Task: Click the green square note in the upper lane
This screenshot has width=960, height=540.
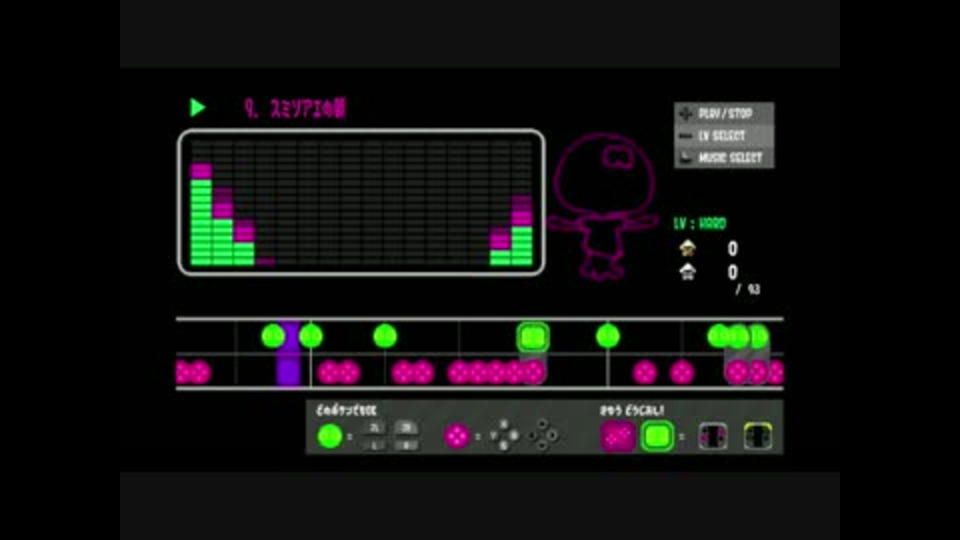Action: [533, 337]
